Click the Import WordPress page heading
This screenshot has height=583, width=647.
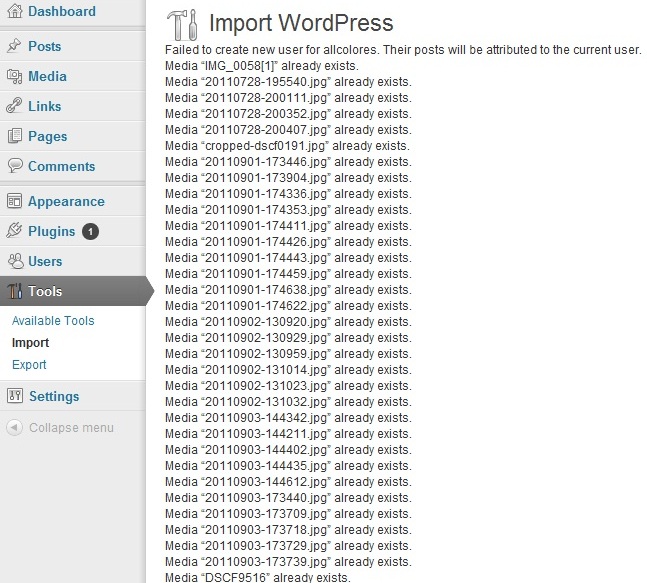coord(301,23)
